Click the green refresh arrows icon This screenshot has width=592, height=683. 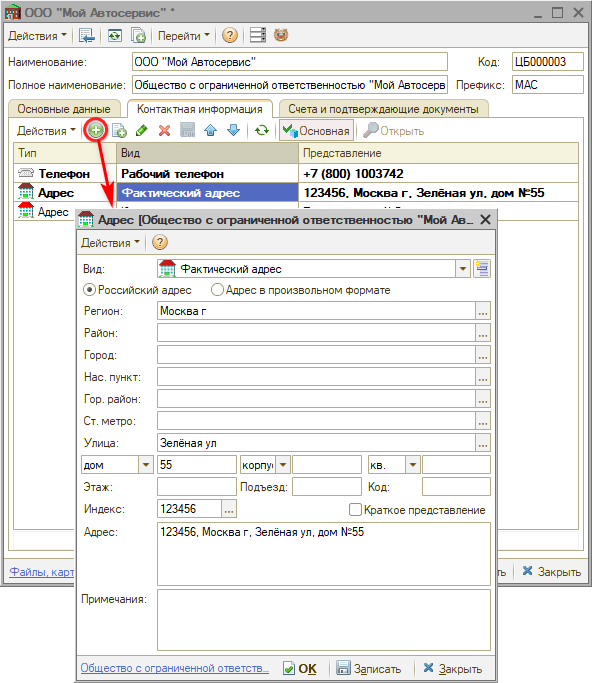(x=262, y=130)
